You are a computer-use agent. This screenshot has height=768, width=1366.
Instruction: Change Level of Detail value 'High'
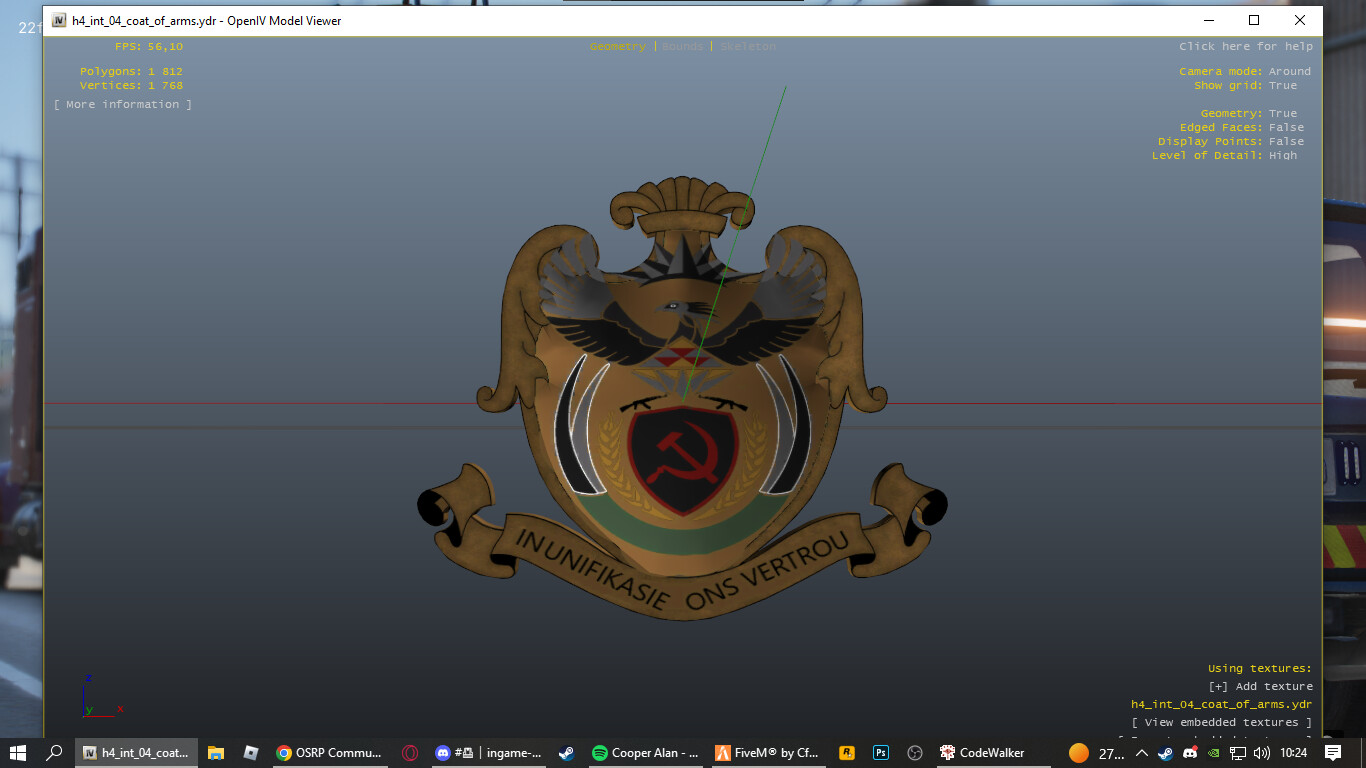click(1283, 155)
